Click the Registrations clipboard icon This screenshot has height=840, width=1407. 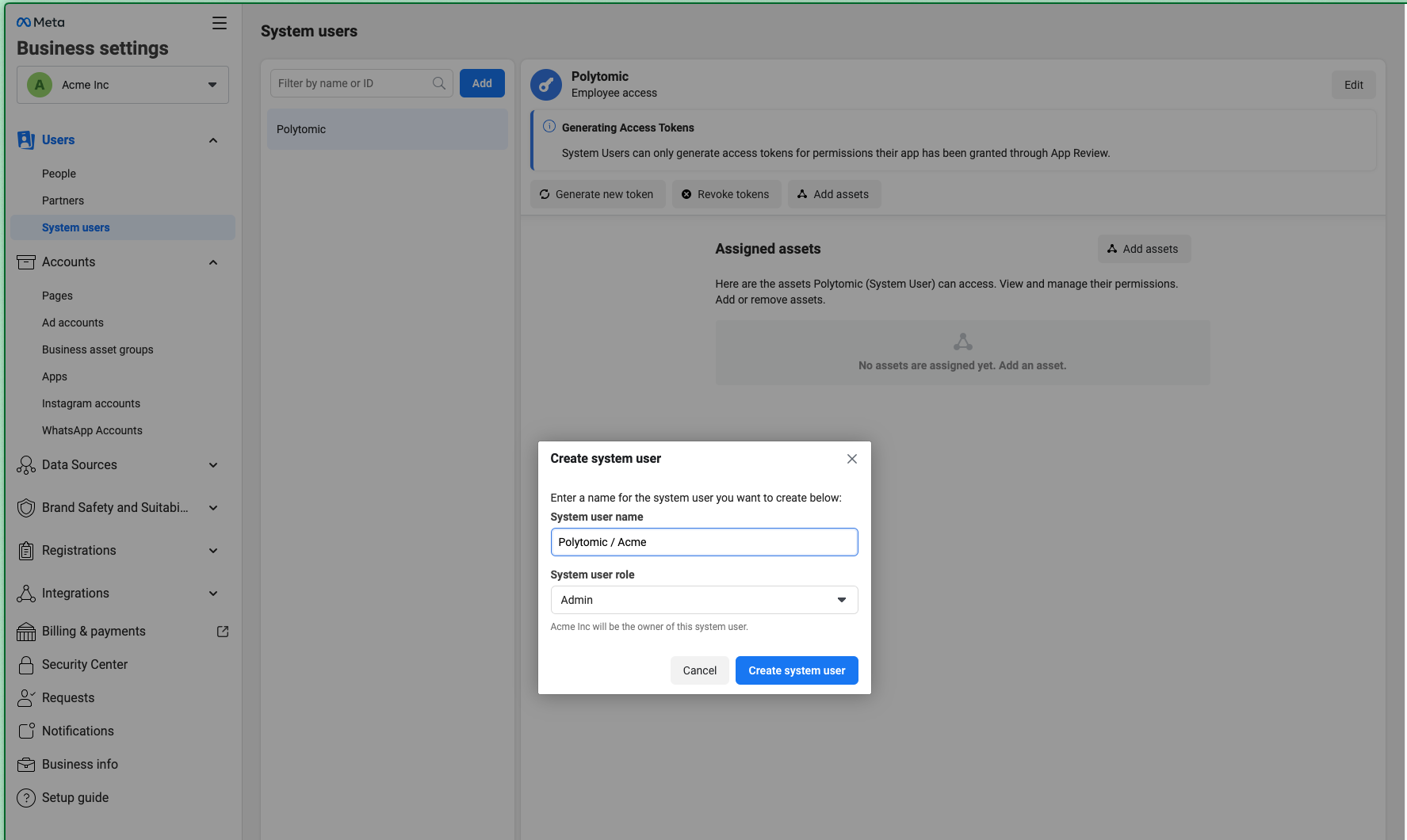(26, 551)
